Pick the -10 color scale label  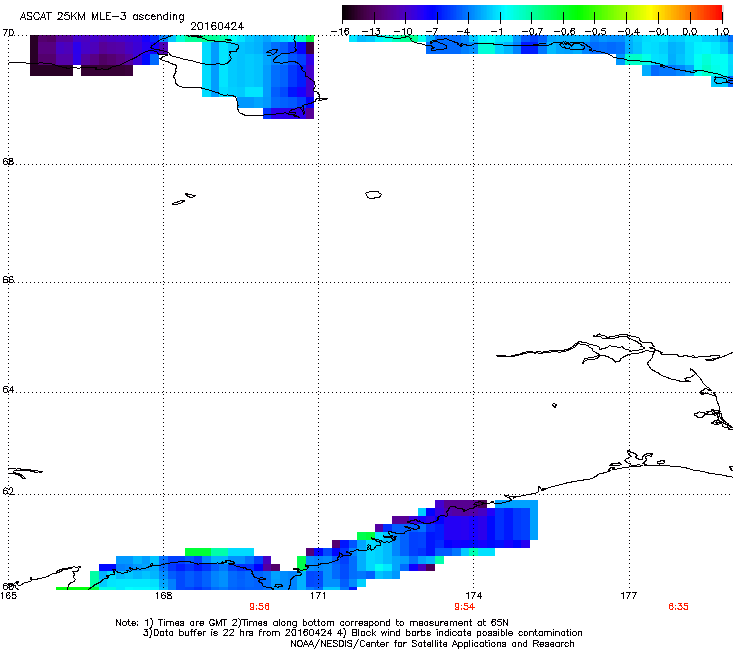point(403,32)
